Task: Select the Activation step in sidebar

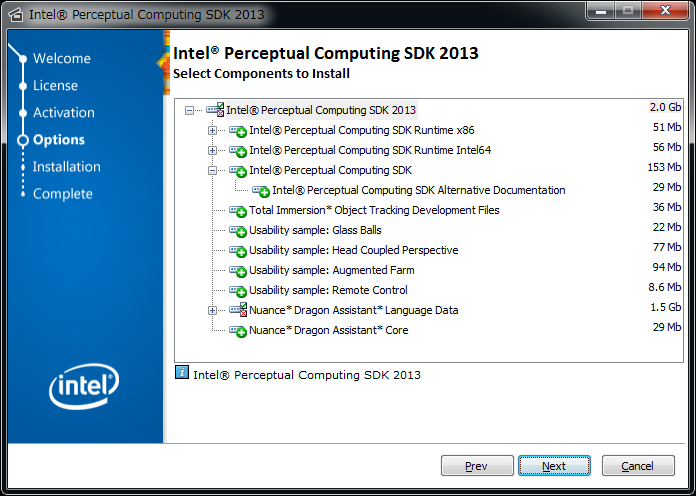Action: (63, 113)
